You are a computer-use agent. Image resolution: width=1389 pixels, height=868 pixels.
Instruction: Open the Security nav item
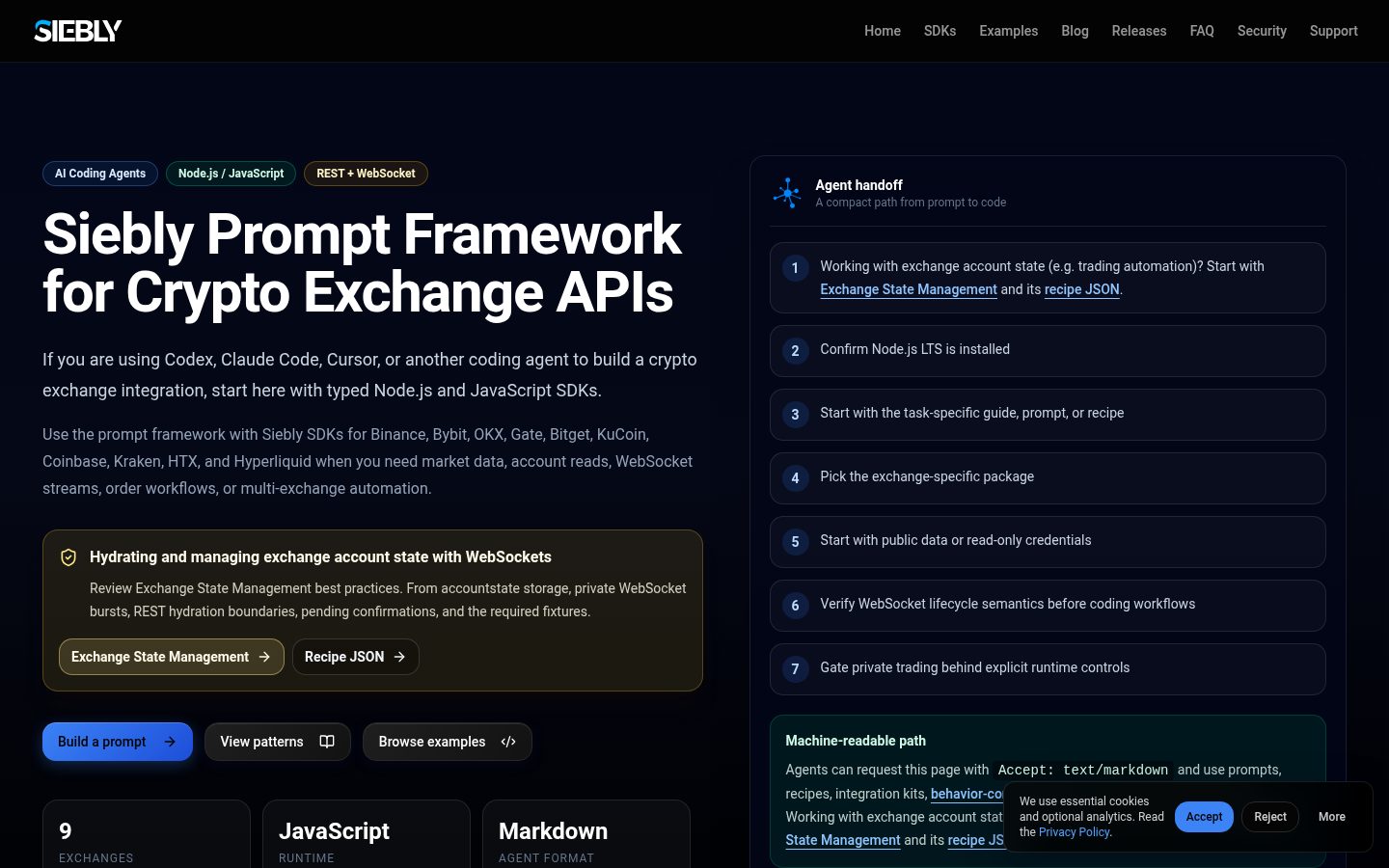pyautogui.click(x=1262, y=31)
